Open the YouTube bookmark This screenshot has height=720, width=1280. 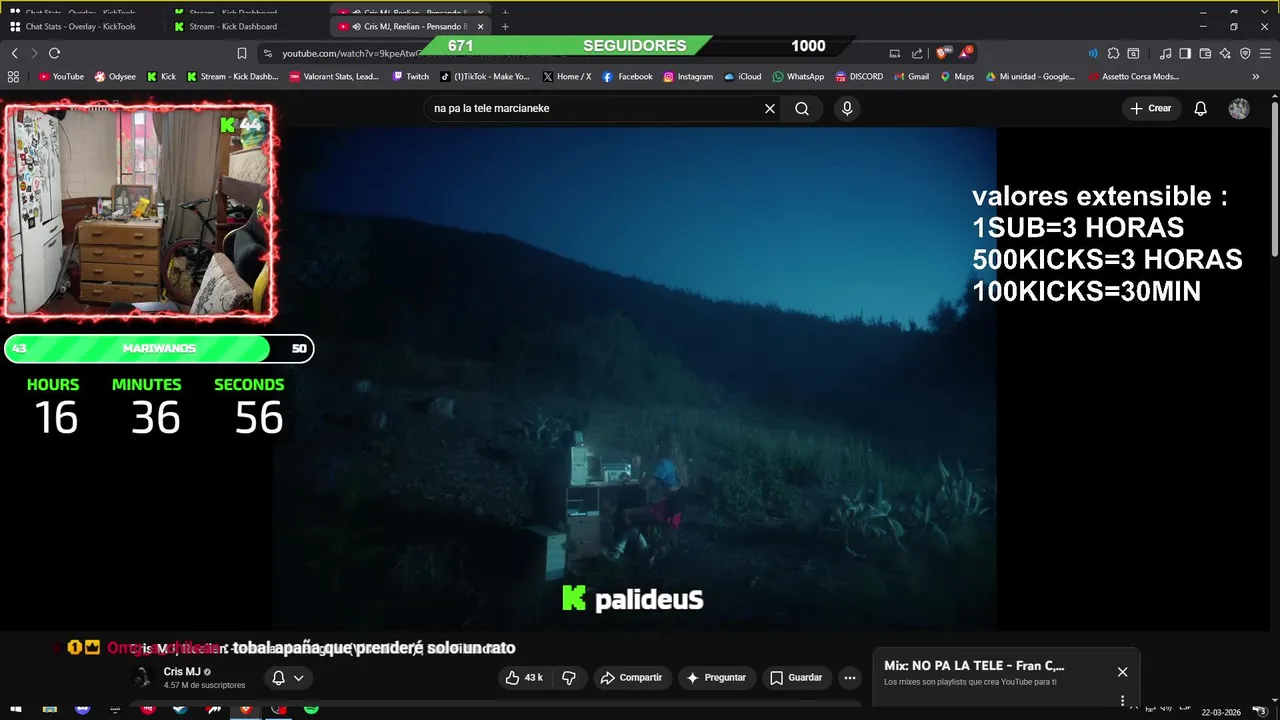[x=61, y=76]
